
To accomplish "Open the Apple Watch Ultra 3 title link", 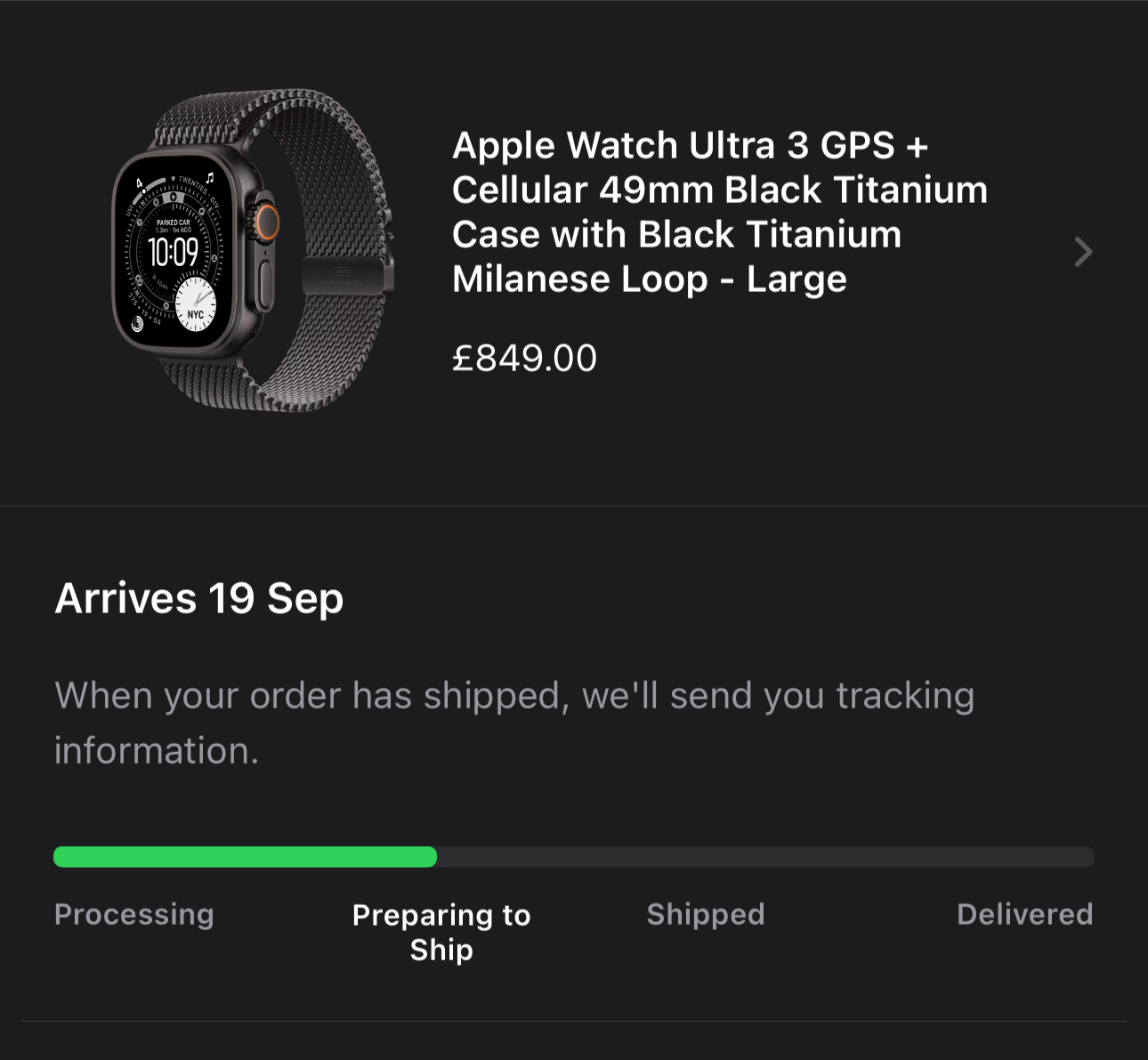I will (719, 212).
